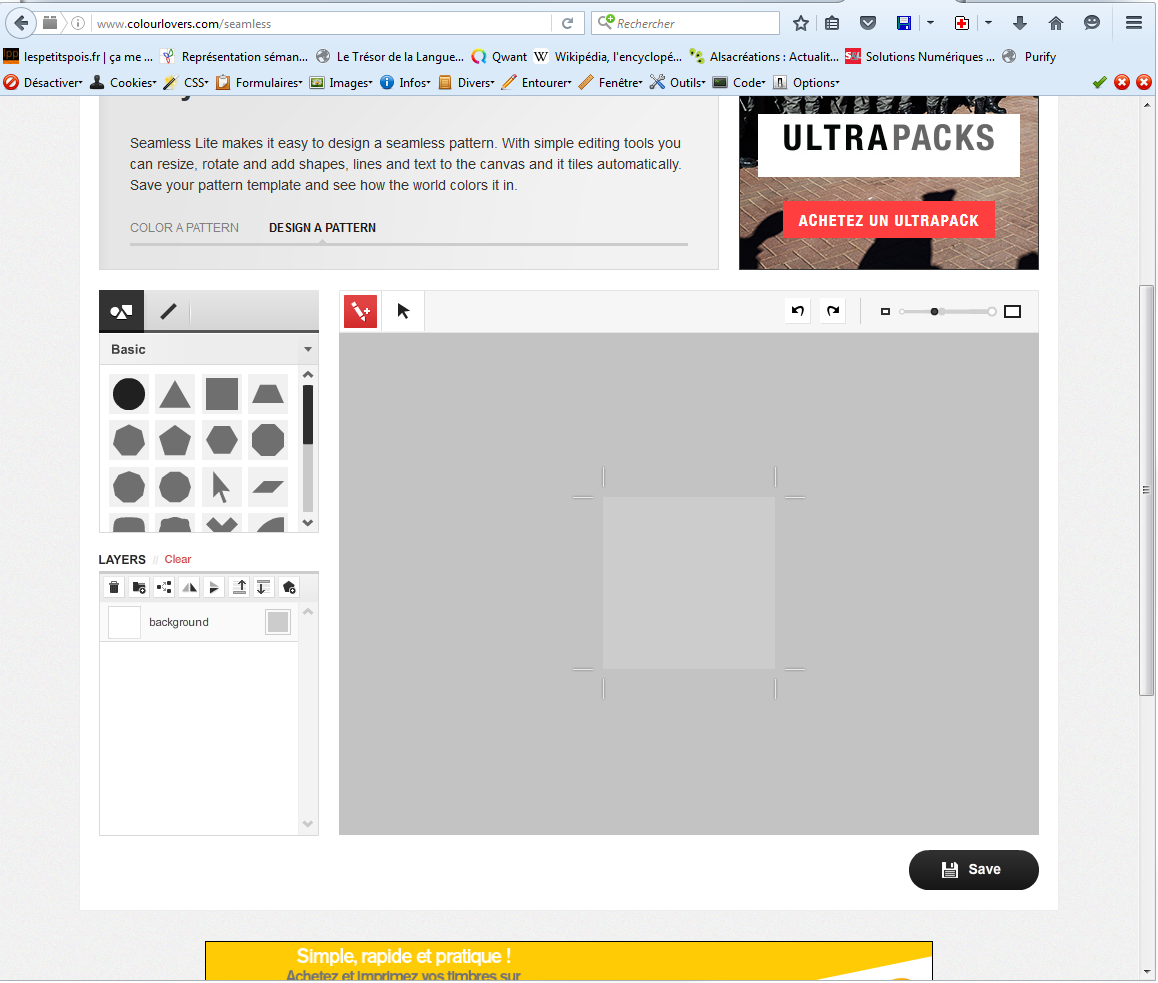Viewport: 1158px width, 983px height.
Task: Select the DESIGN A PATTERN tab
Action: (x=322, y=228)
